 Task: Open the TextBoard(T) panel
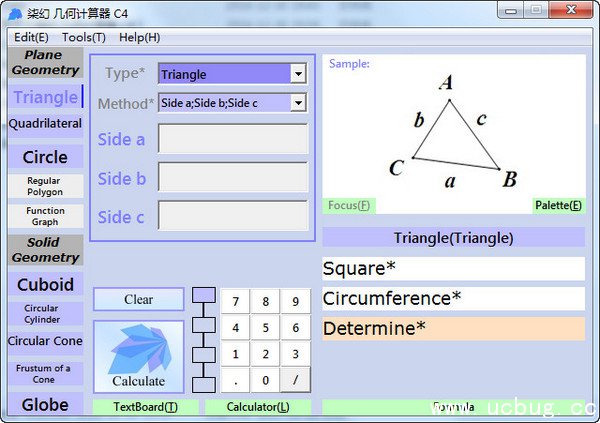(145, 407)
